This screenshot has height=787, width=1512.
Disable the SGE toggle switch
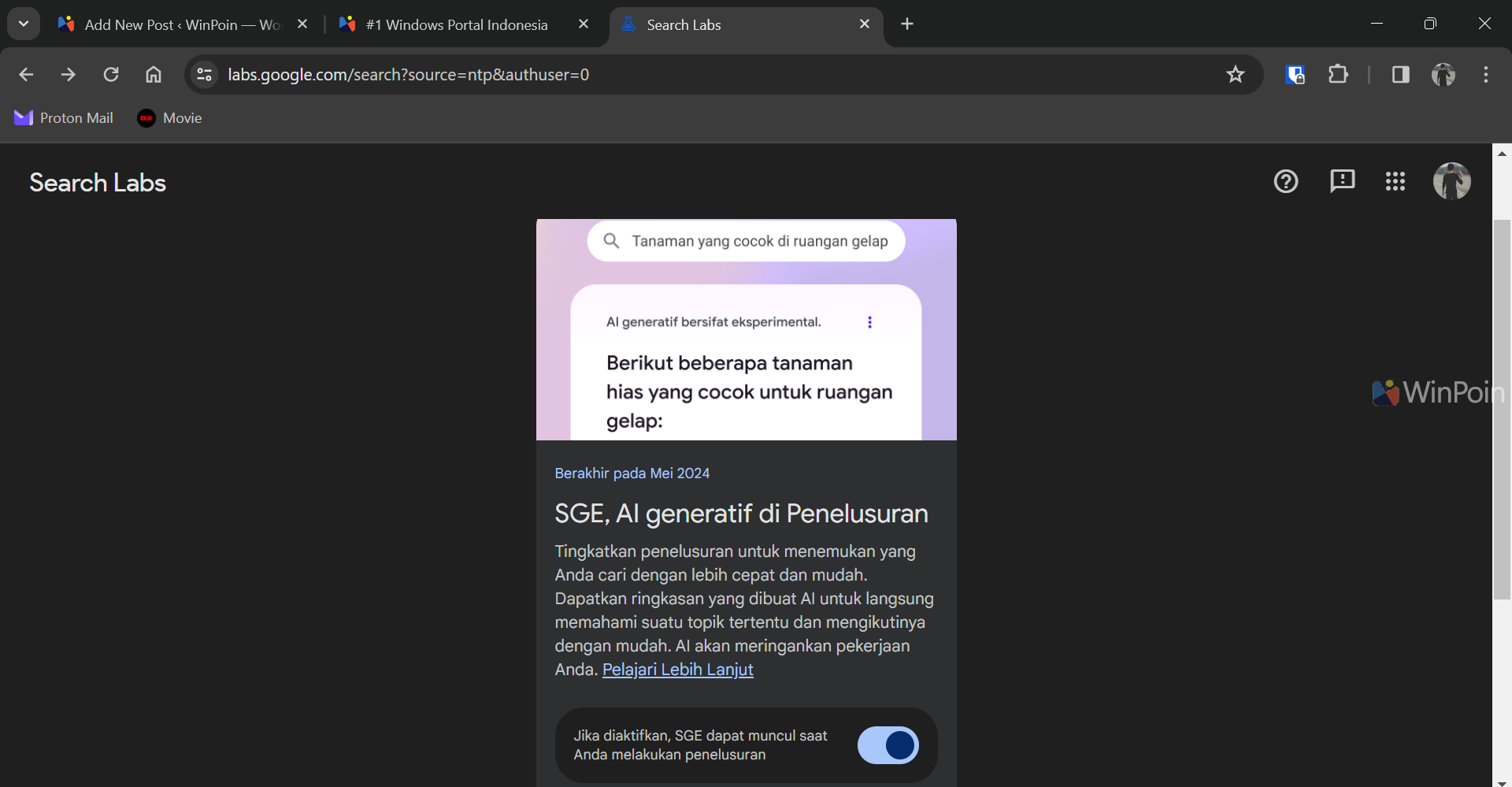888,745
